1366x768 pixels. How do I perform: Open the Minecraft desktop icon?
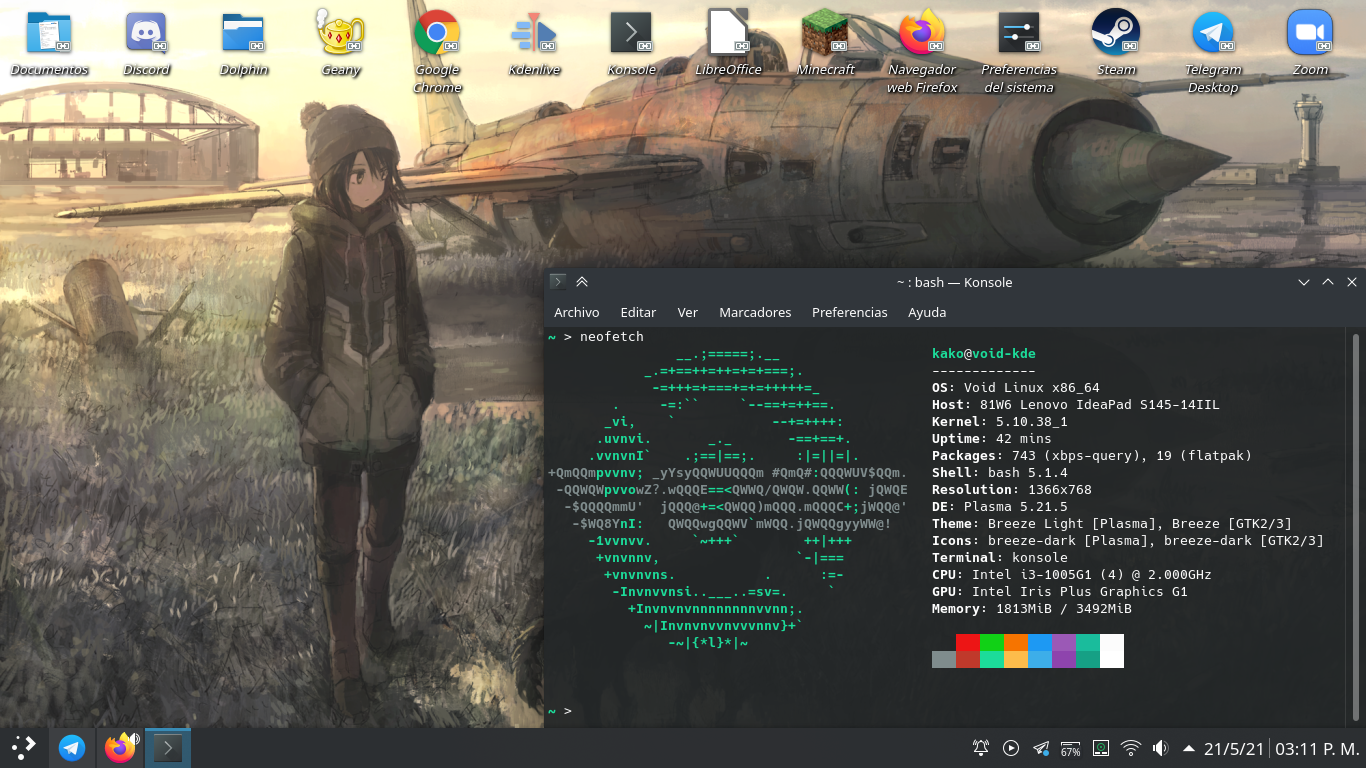click(825, 34)
